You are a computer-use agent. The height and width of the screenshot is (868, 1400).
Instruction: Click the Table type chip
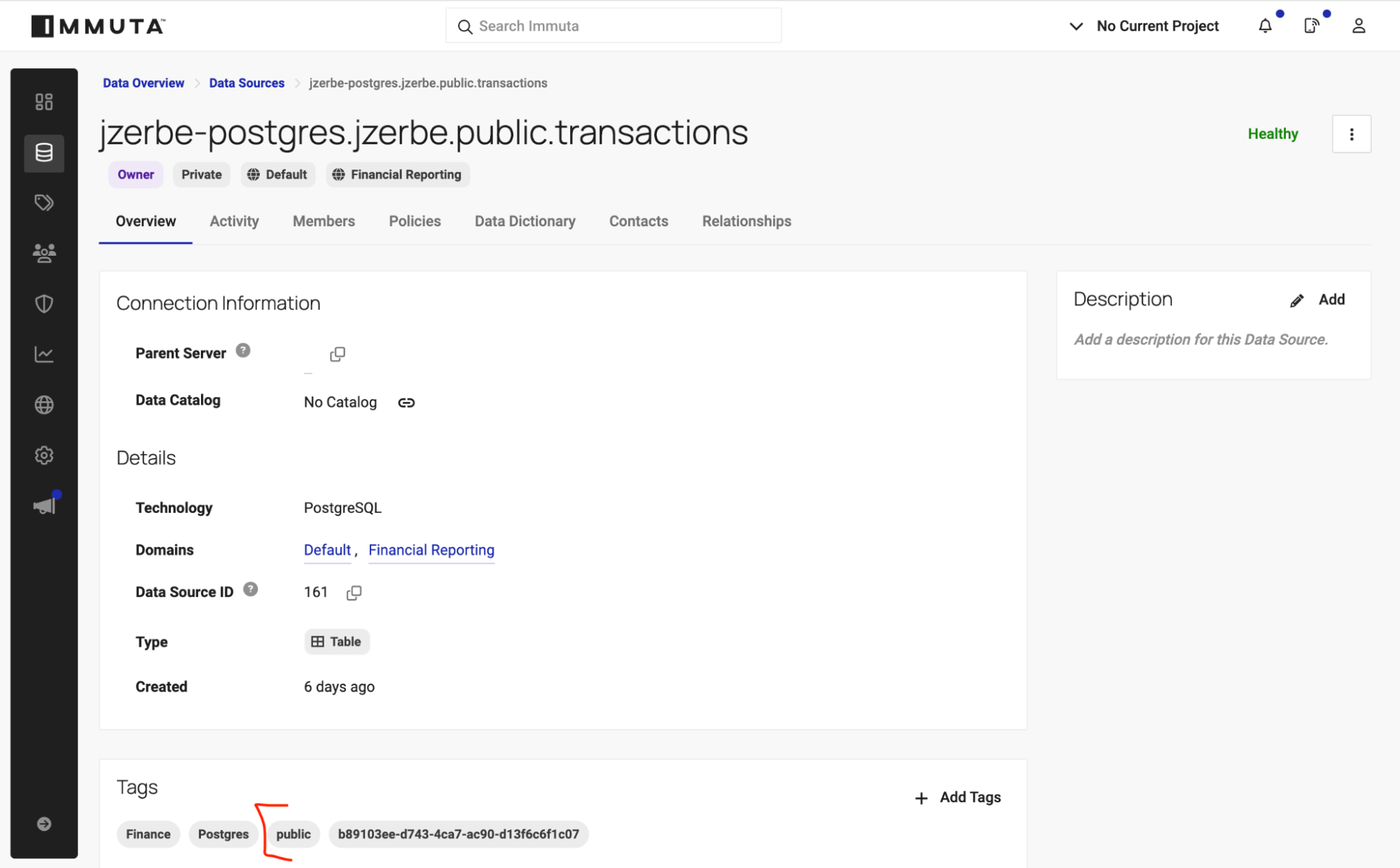tap(337, 642)
